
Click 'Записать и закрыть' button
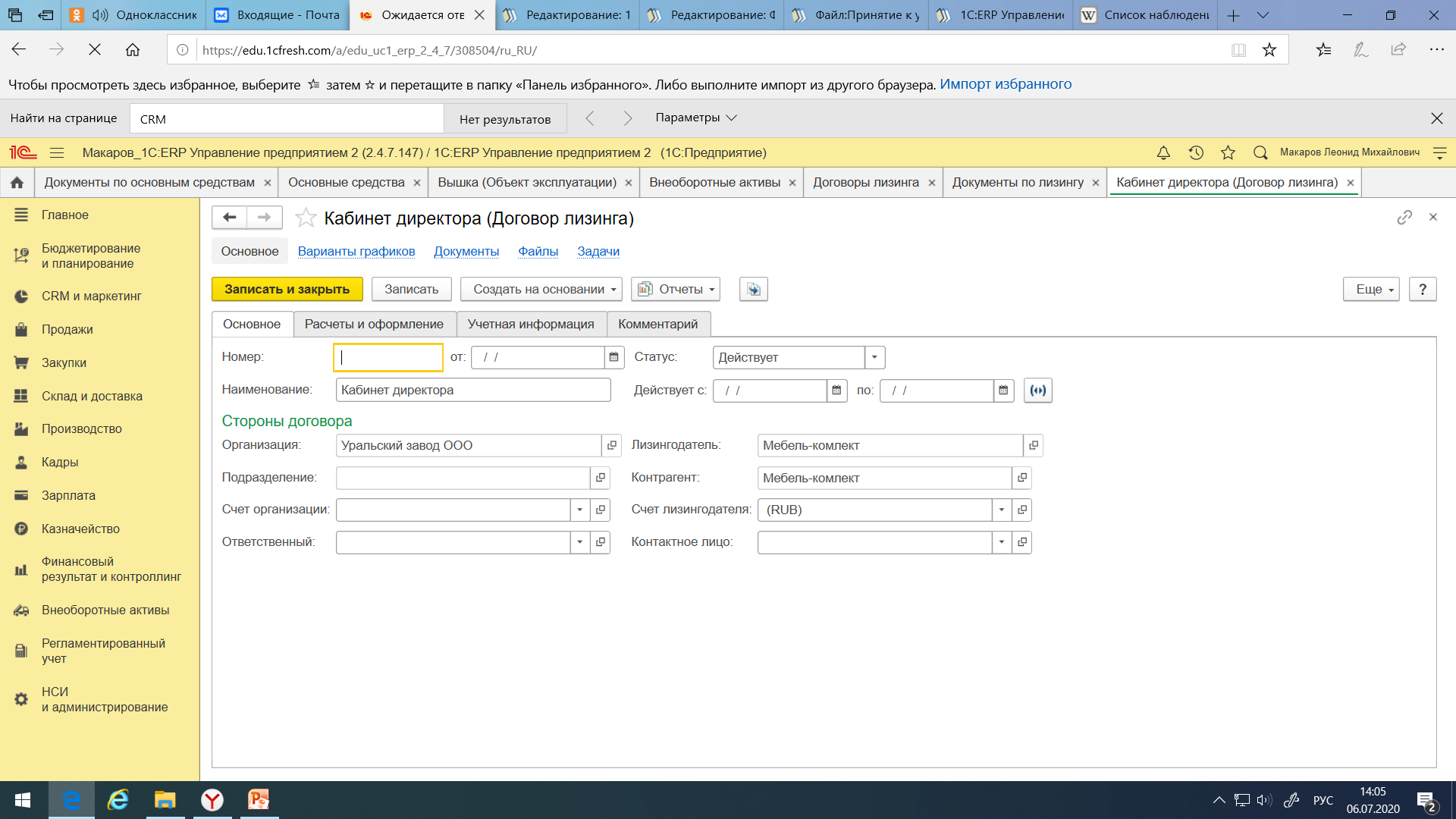tap(287, 289)
